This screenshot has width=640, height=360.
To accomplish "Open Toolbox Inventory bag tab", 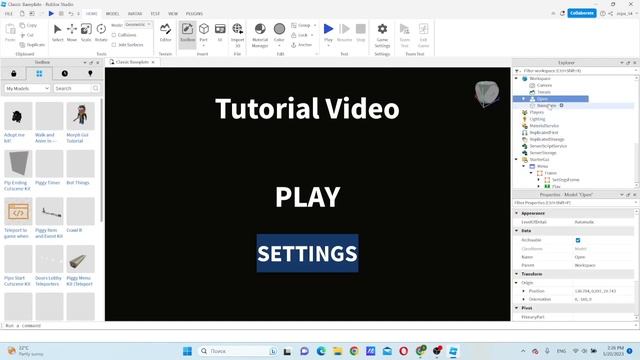I will click(13, 73).
